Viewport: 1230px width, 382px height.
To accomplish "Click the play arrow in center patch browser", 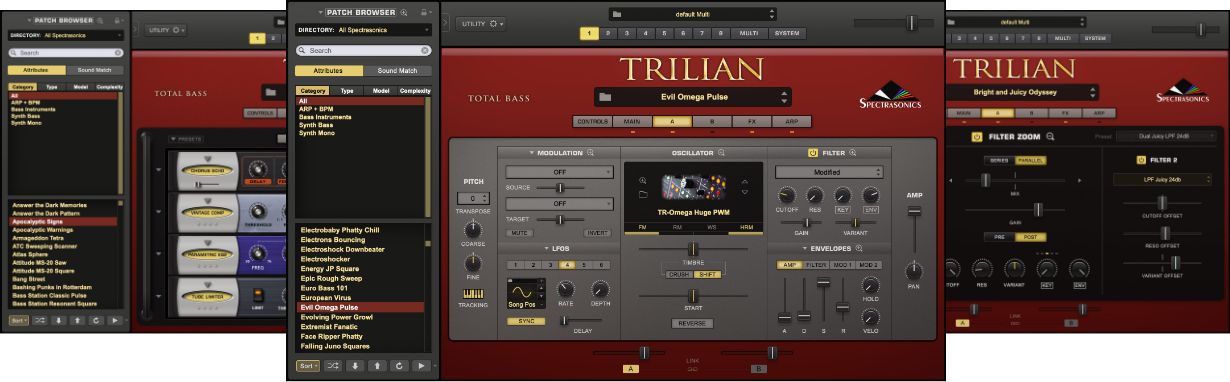I will coord(421,366).
